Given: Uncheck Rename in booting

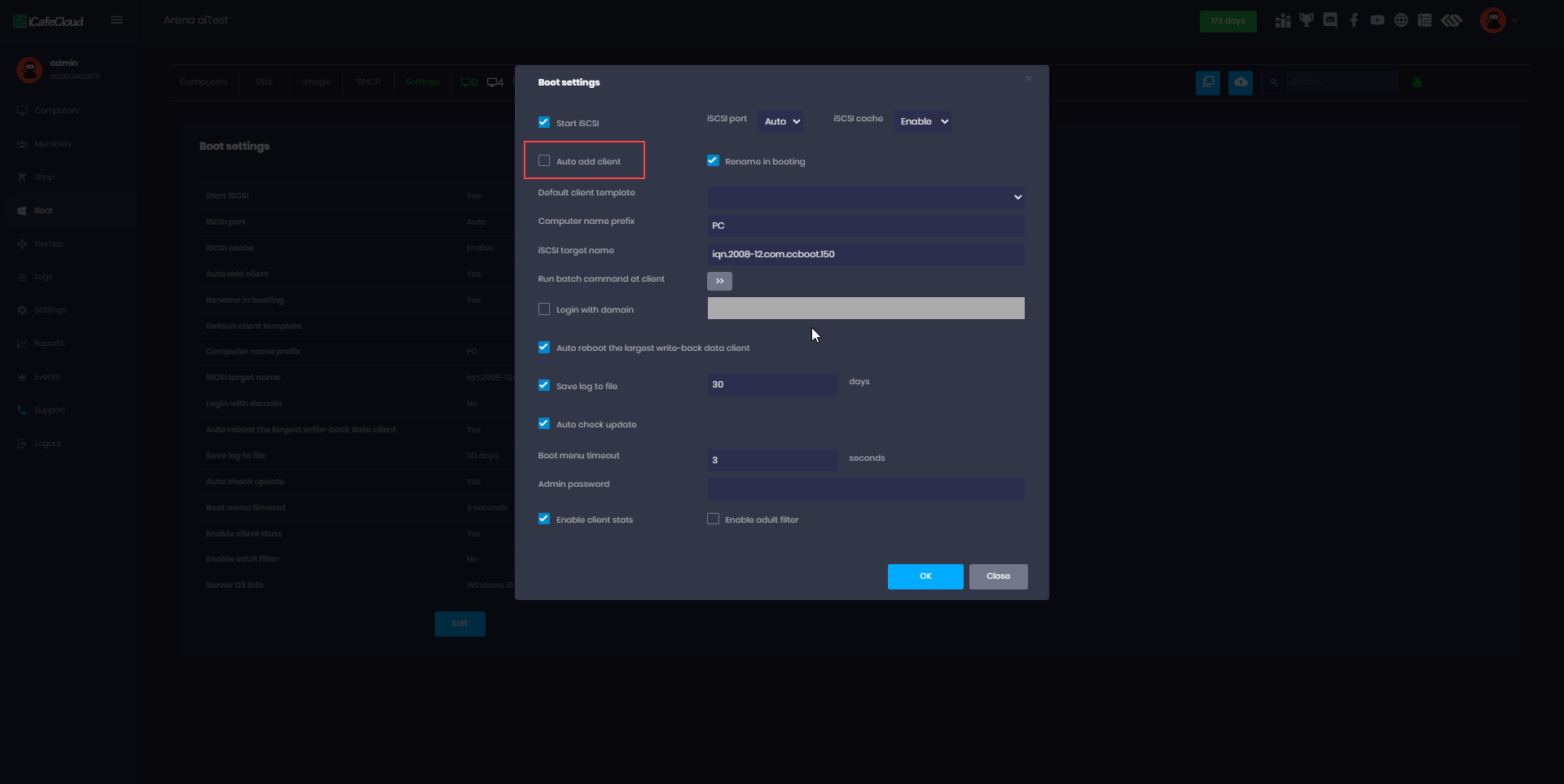Looking at the screenshot, I should click(x=713, y=160).
